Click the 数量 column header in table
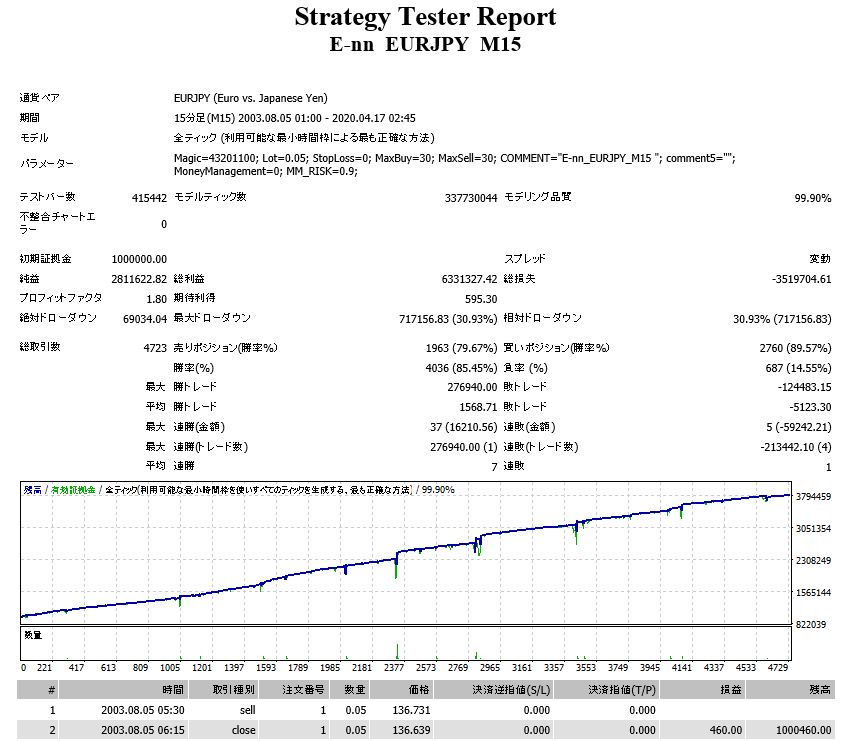Viewport: 850px width, 742px height. coord(350,689)
